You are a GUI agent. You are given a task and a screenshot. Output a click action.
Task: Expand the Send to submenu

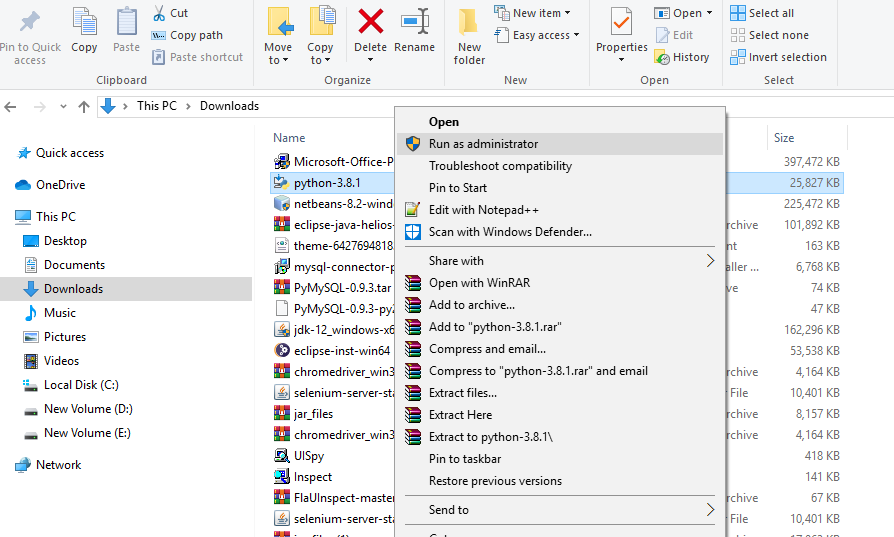559,510
